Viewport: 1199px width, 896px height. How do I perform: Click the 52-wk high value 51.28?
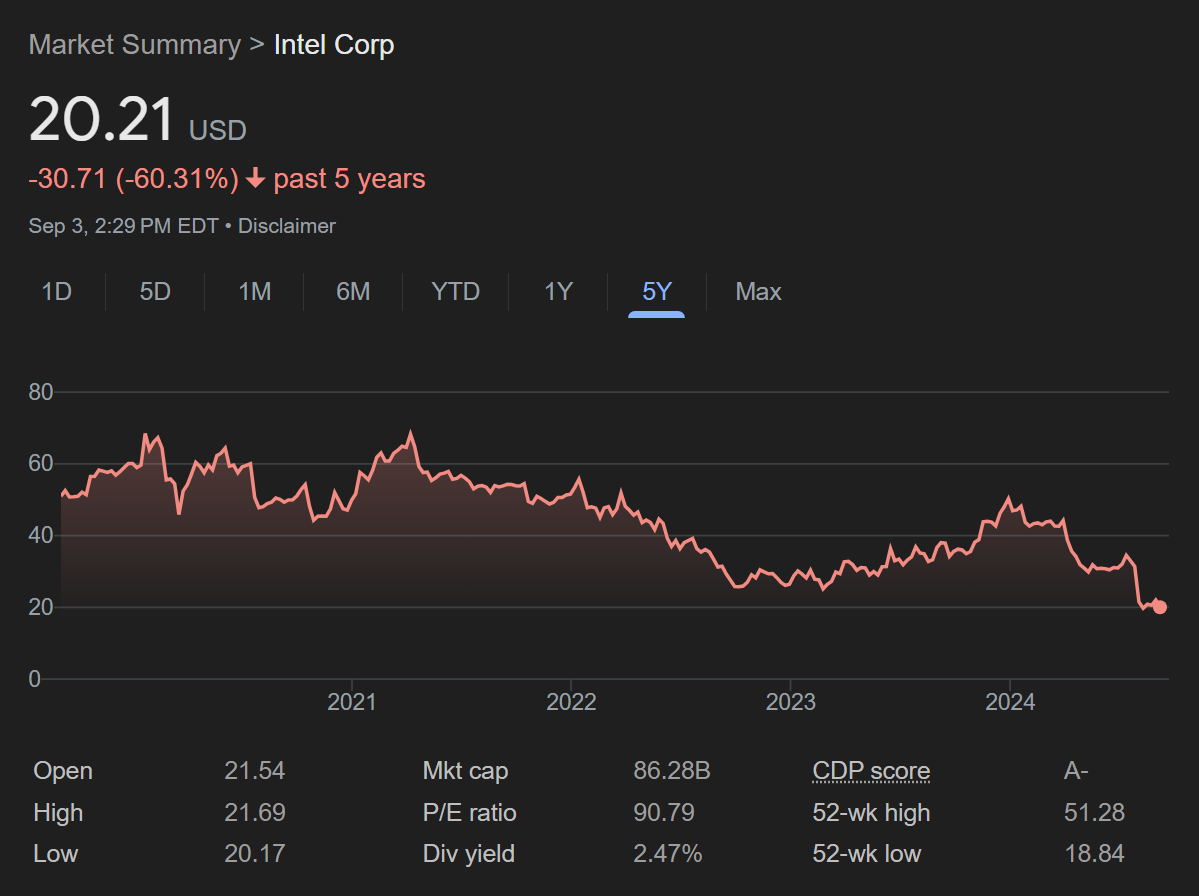click(1094, 812)
